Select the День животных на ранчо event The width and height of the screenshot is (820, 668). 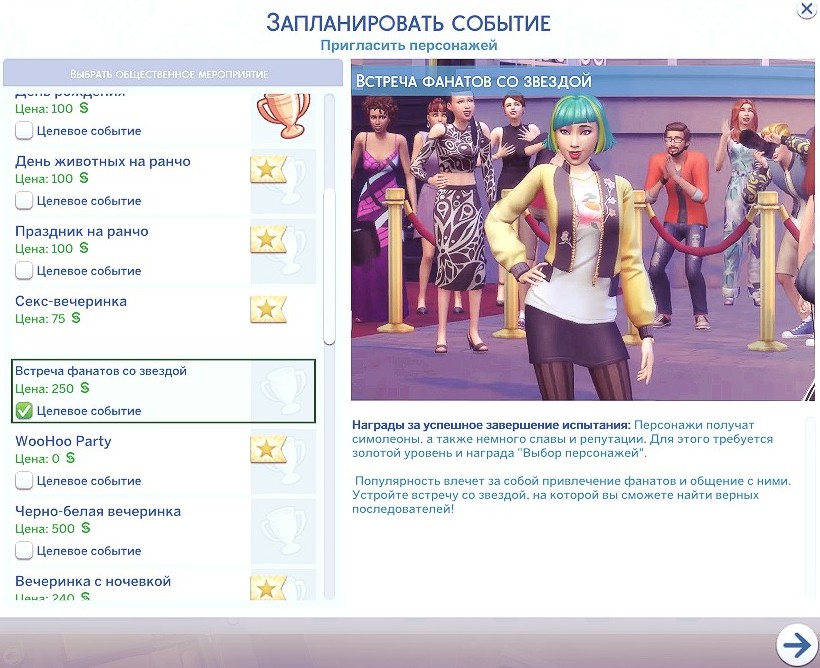(x=164, y=181)
